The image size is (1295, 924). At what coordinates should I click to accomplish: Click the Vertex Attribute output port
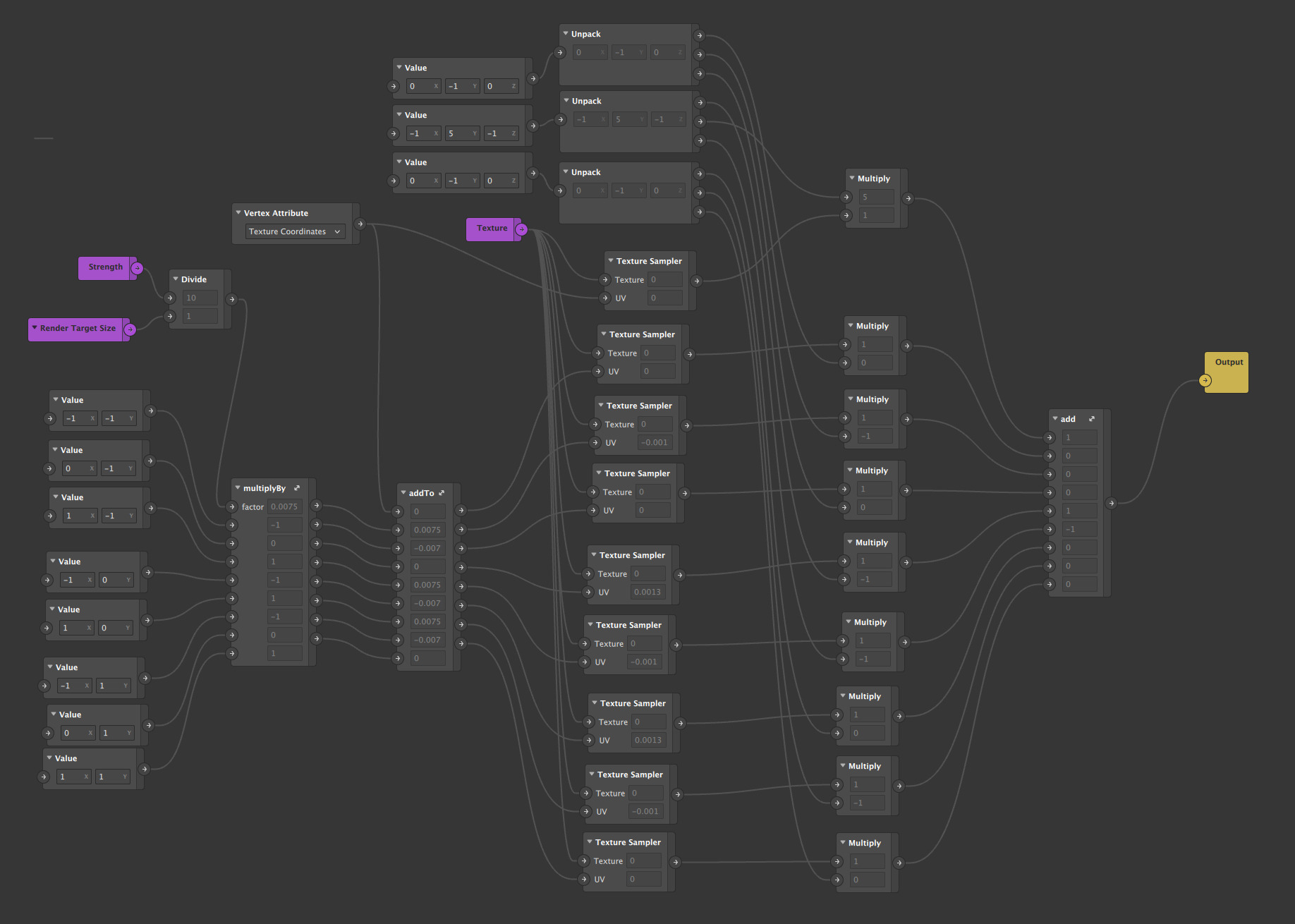click(x=360, y=224)
